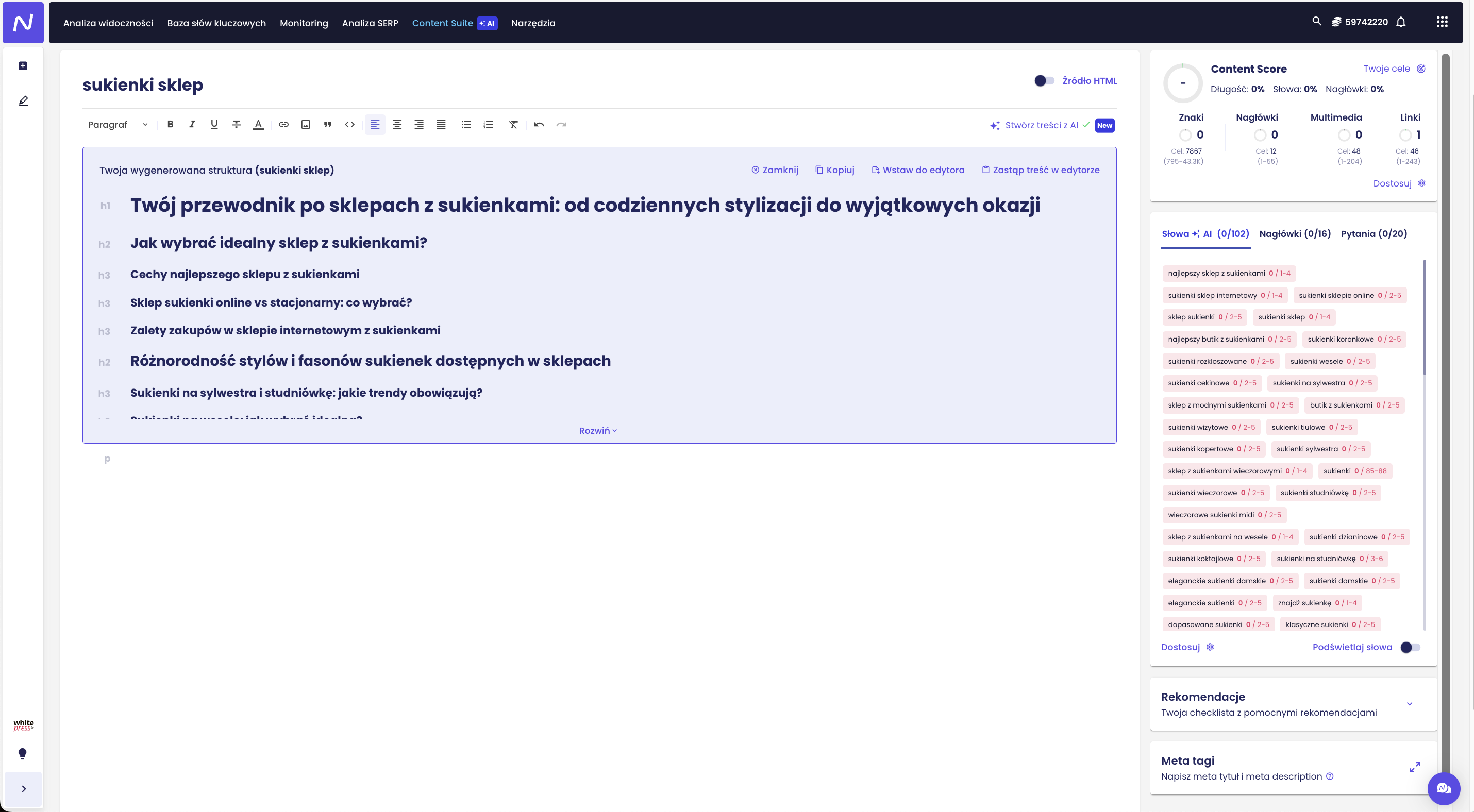Switch to the Słowa AI tab

[x=1205, y=234]
